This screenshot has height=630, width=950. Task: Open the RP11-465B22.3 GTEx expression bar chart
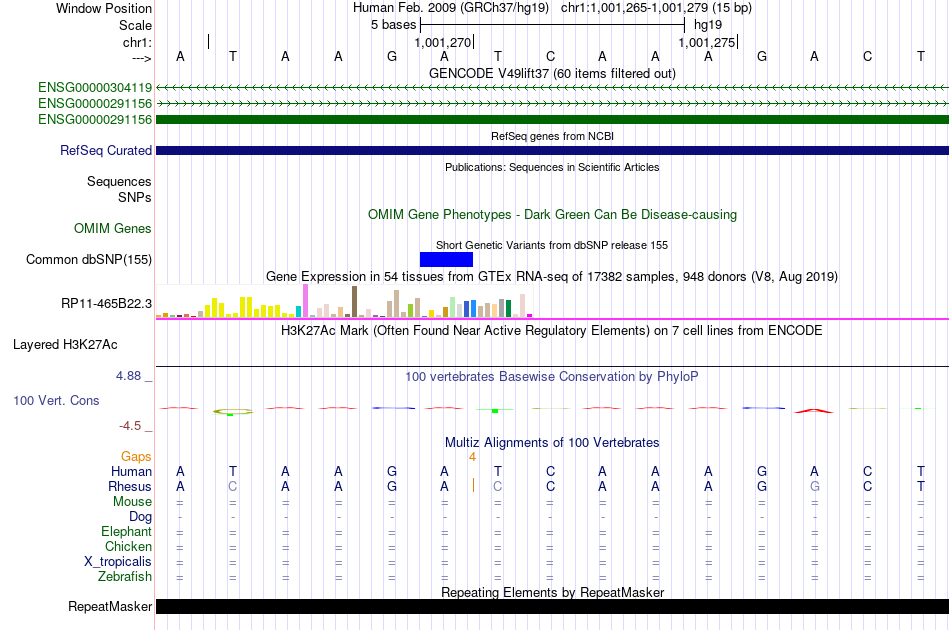[344, 302]
